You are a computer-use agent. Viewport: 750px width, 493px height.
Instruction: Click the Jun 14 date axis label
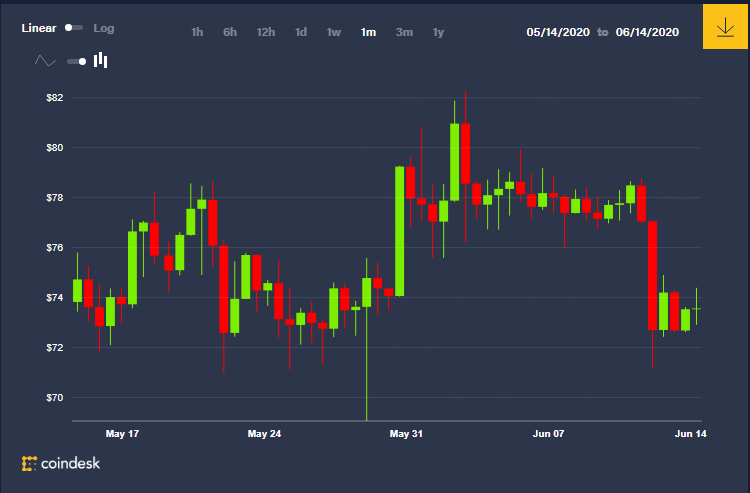(x=691, y=434)
